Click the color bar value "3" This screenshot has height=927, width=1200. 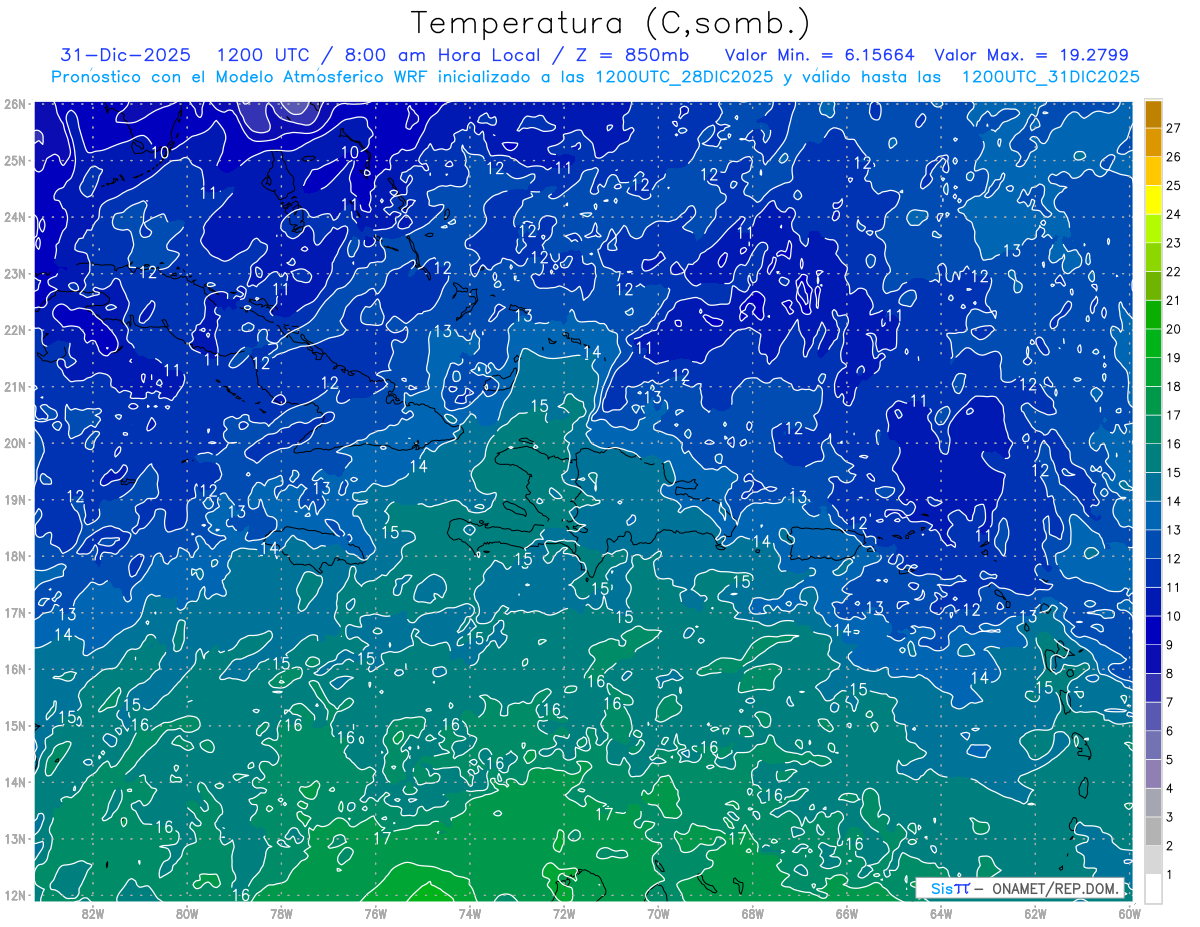[1170, 817]
